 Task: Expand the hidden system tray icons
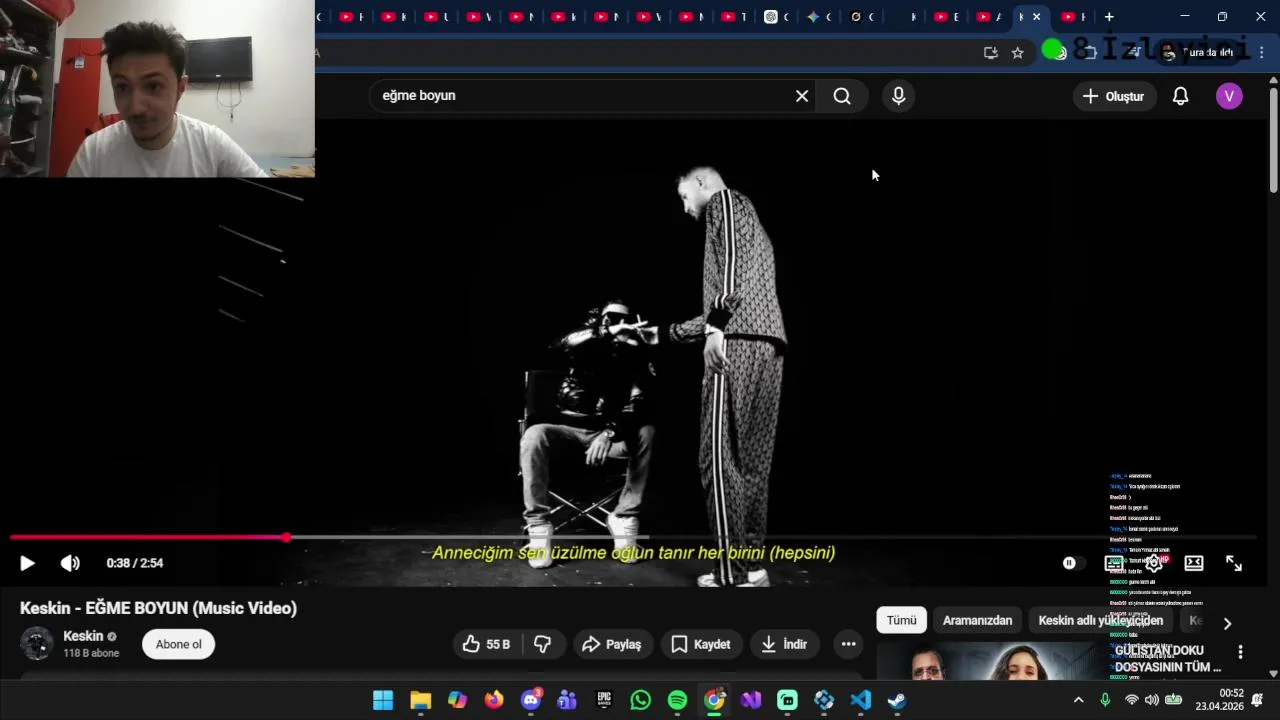[1078, 700]
